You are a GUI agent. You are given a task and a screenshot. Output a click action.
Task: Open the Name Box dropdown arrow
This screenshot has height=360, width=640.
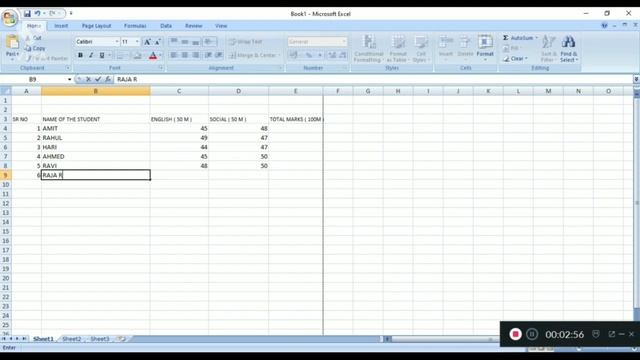(x=69, y=79)
